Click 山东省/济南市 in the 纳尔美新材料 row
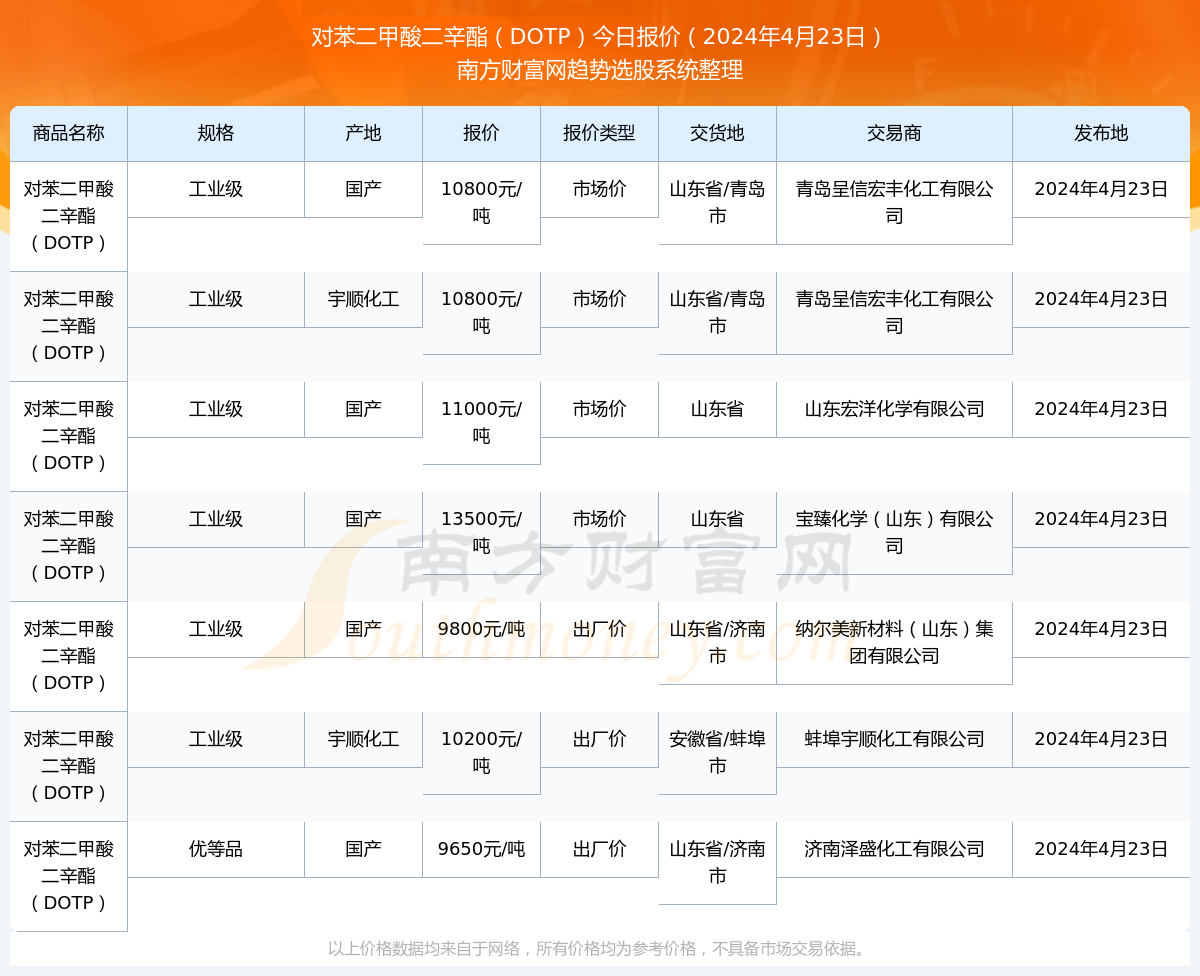 point(717,643)
